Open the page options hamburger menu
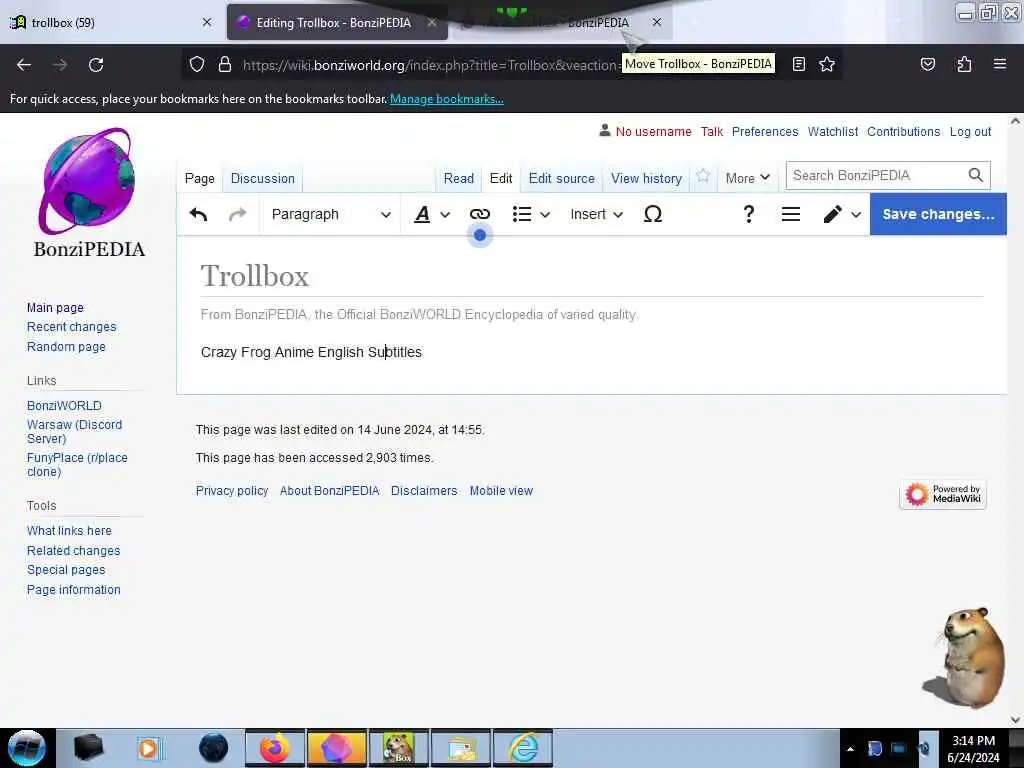This screenshot has height=768, width=1024. 791,214
